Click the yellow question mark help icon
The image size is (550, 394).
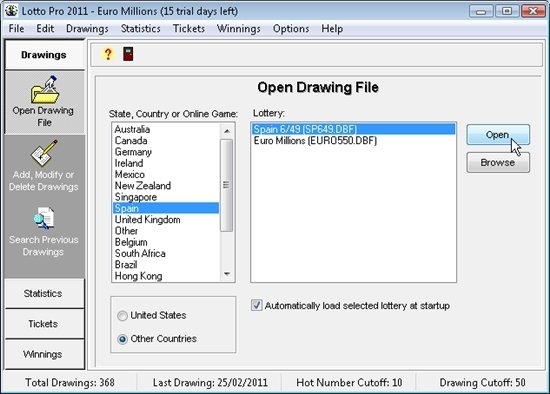point(108,54)
